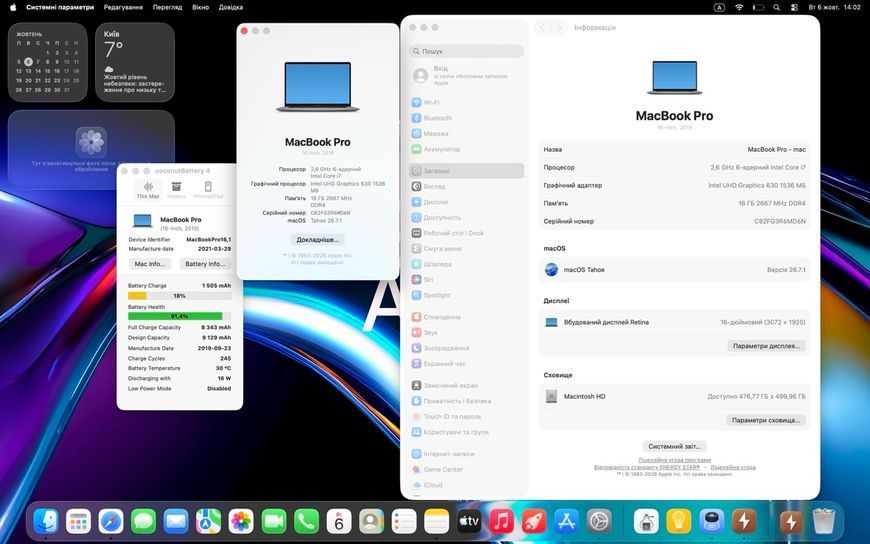The width and height of the screenshot is (870, 544).
Task: Click Вхід Apple account sign-in row
Action: [466, 75]
